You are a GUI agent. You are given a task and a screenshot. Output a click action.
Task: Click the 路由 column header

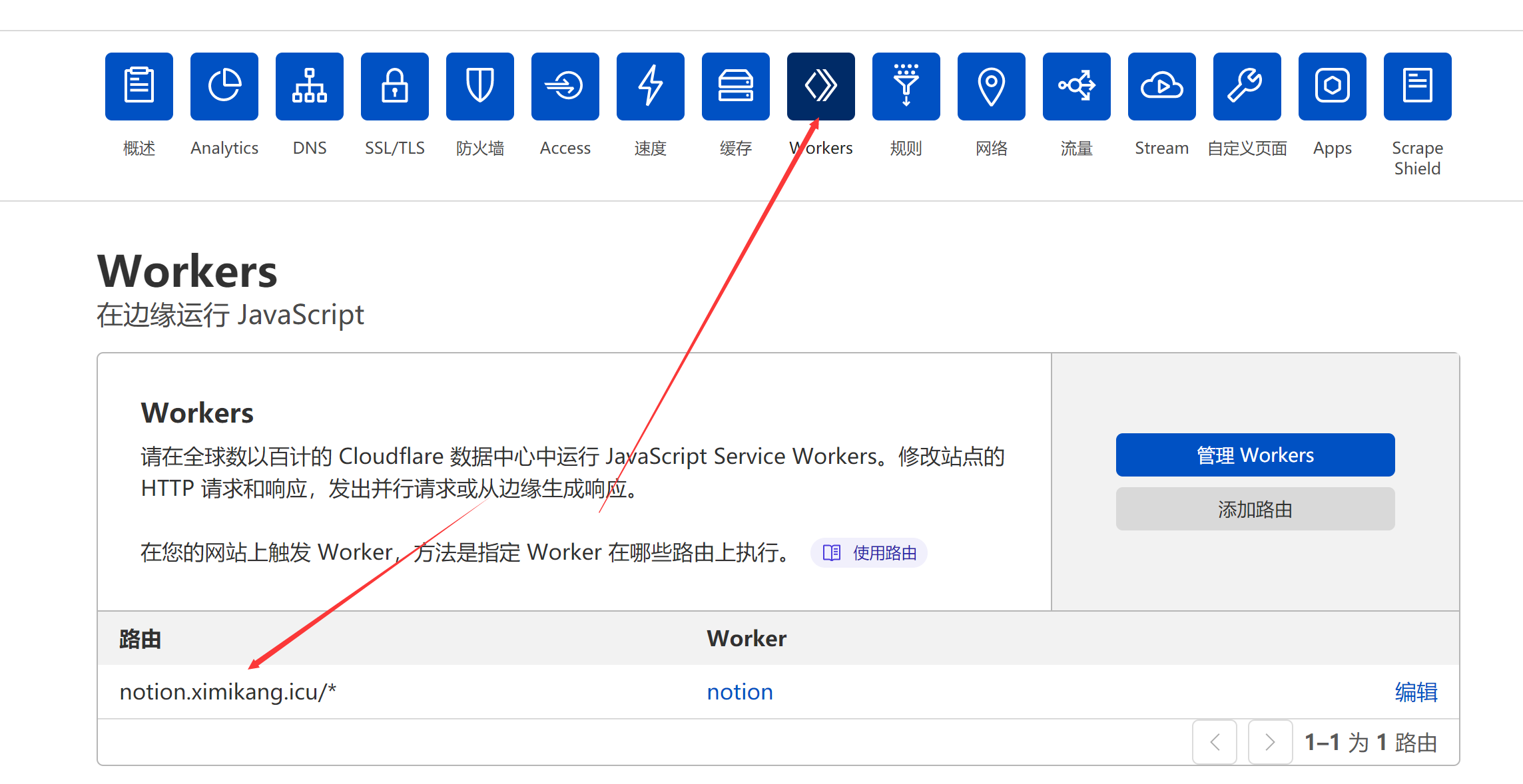tap(141, 639)
